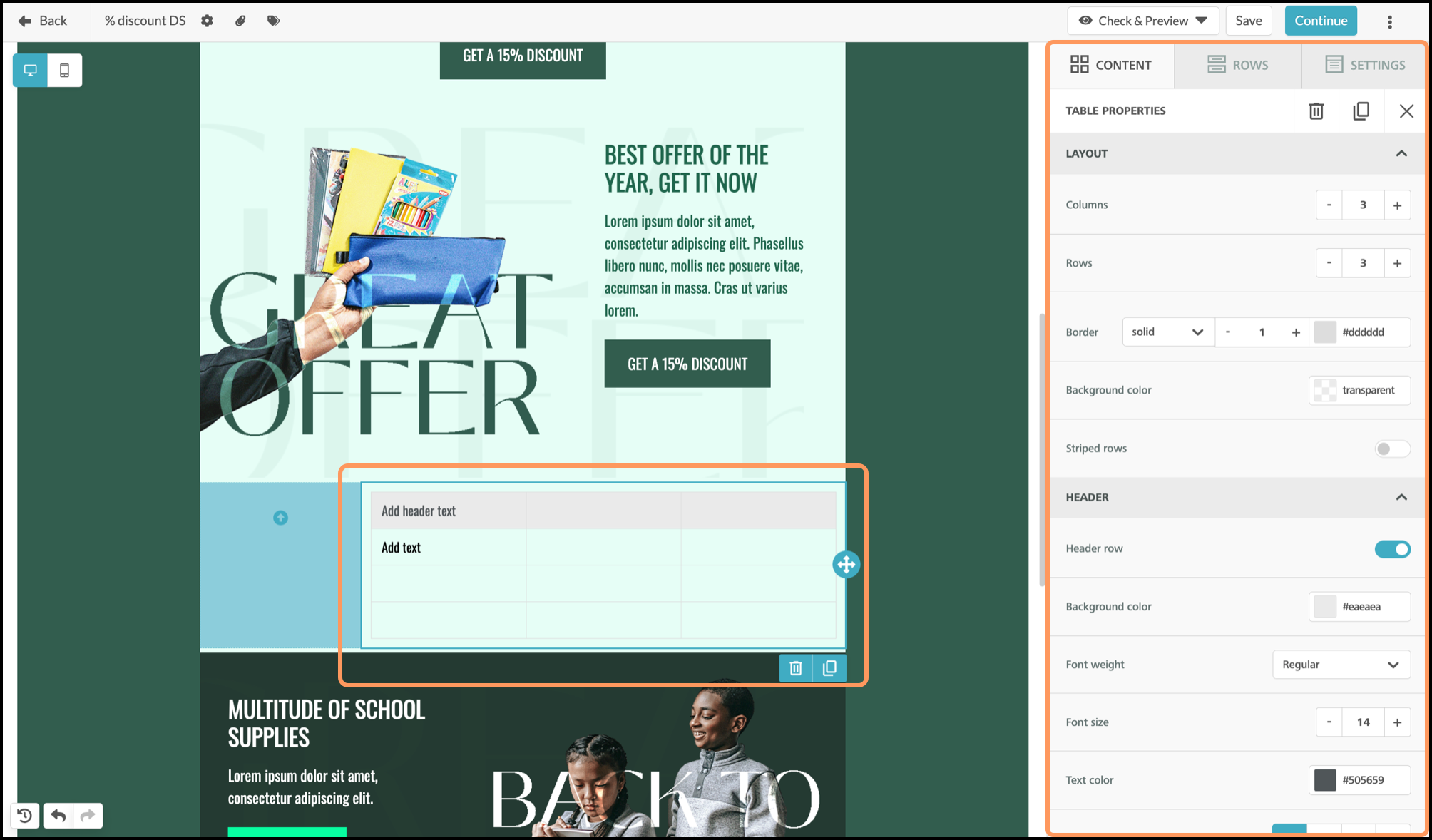Viewport: 1432px width, 840px height.
Task: Duplicate table via Table Properties copy icon
Action: [1361, 111]
